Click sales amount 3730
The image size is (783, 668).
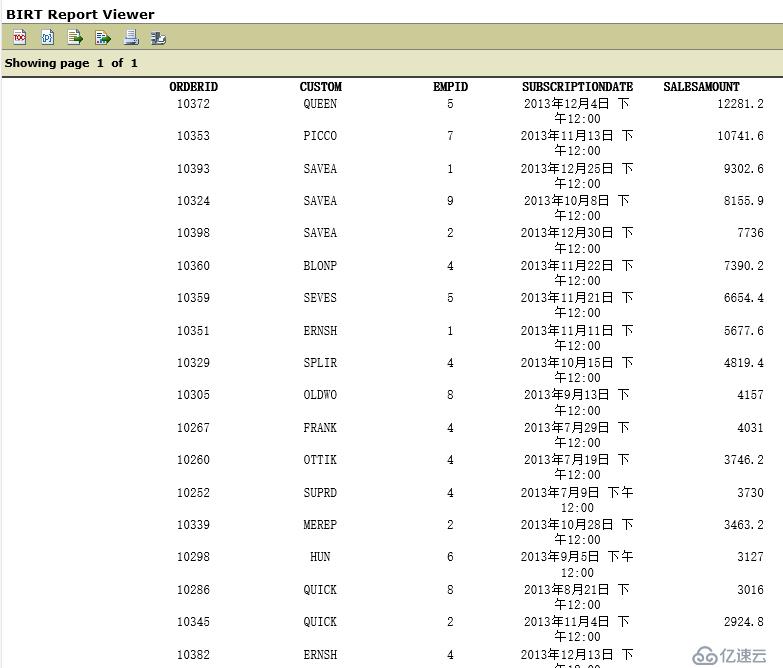(x=751, y=493)
